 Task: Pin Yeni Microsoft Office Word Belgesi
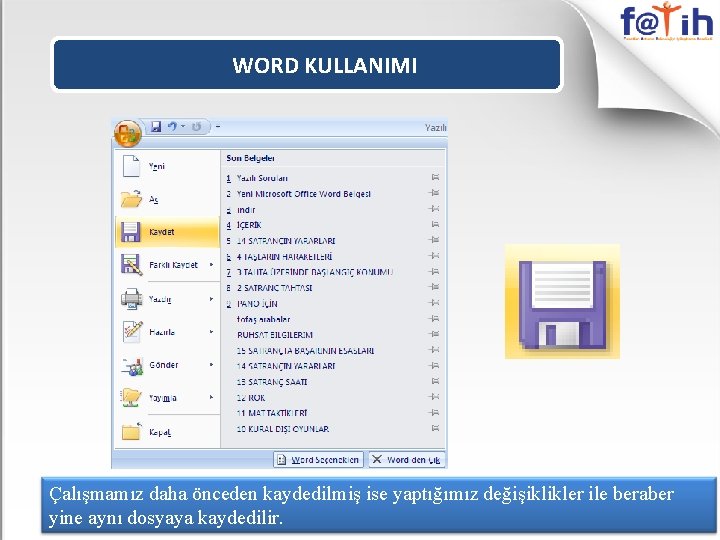[434, 193]
